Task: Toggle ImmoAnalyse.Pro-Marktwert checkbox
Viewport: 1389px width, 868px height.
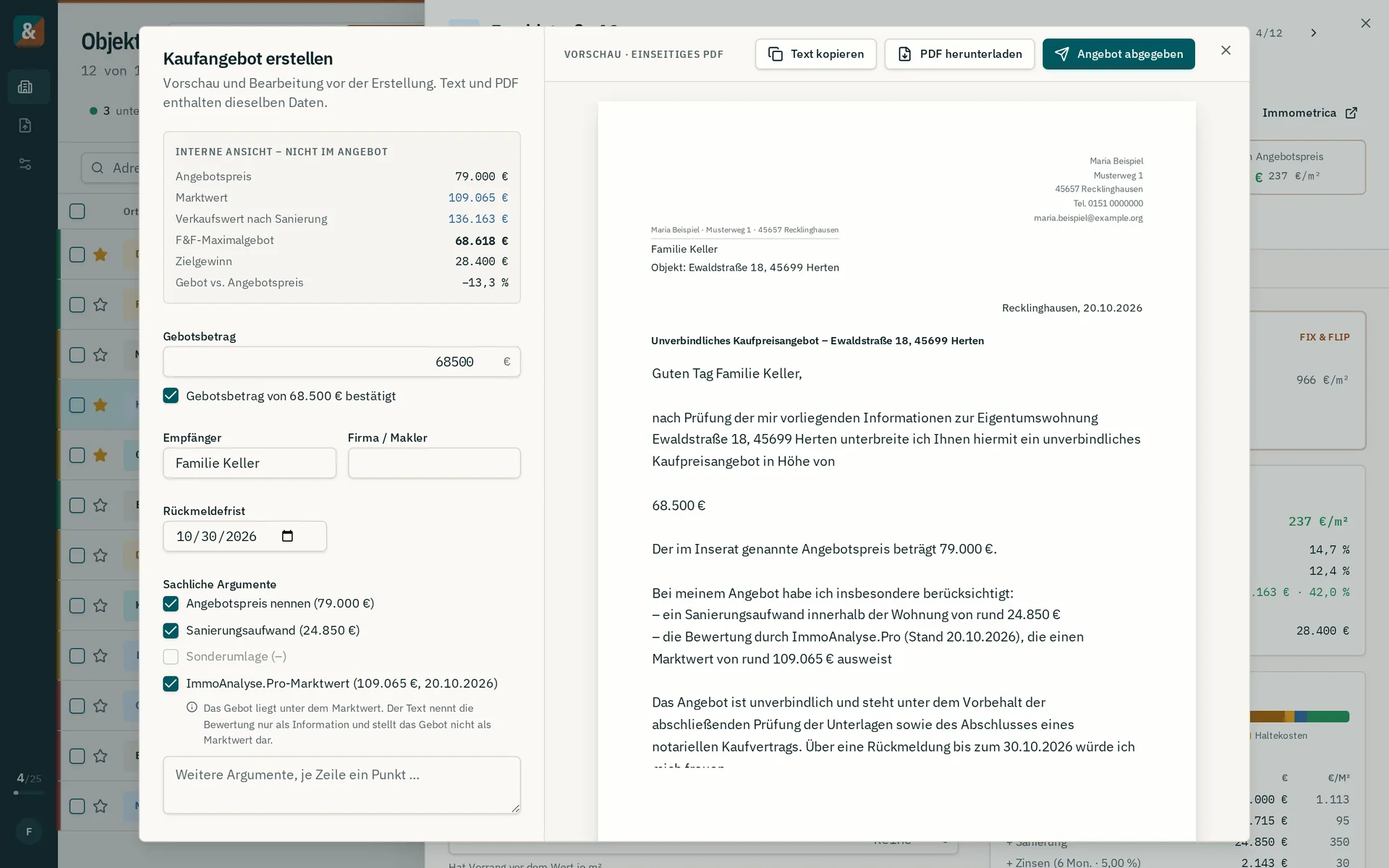Action: [x=171, y=684]
